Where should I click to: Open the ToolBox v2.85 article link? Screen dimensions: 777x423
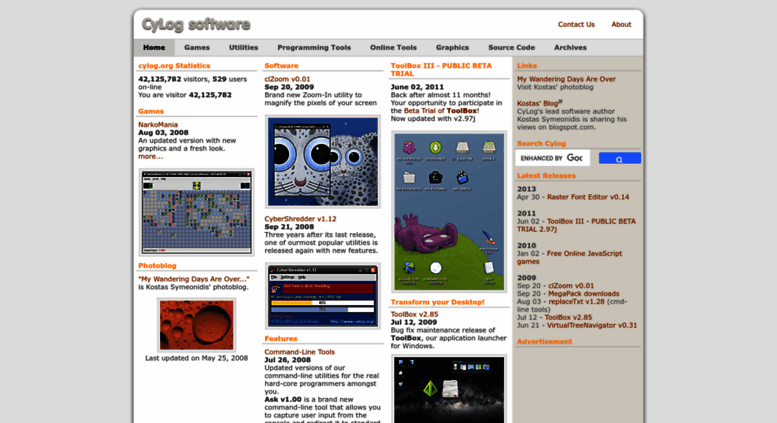tap(415, 315)
